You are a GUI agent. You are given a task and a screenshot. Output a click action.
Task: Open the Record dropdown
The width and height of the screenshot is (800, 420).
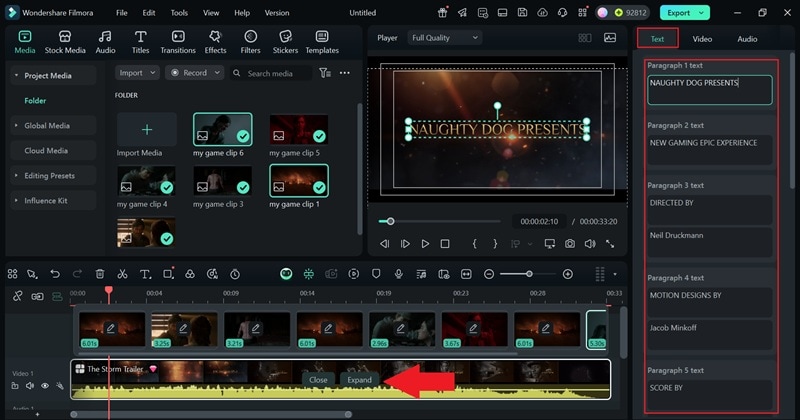pos(194,73)
